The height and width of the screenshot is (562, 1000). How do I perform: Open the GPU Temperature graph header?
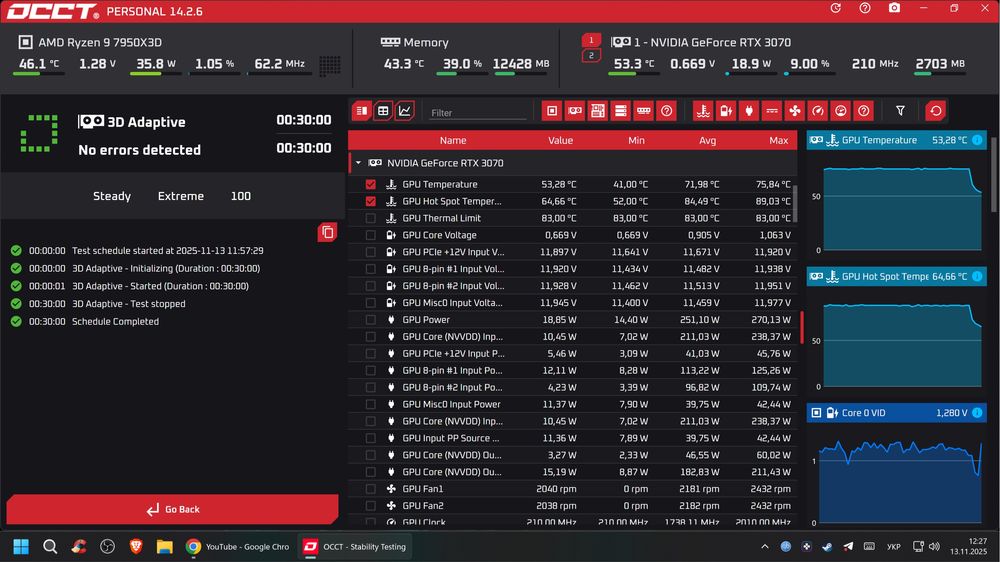[x=897, y=140]
